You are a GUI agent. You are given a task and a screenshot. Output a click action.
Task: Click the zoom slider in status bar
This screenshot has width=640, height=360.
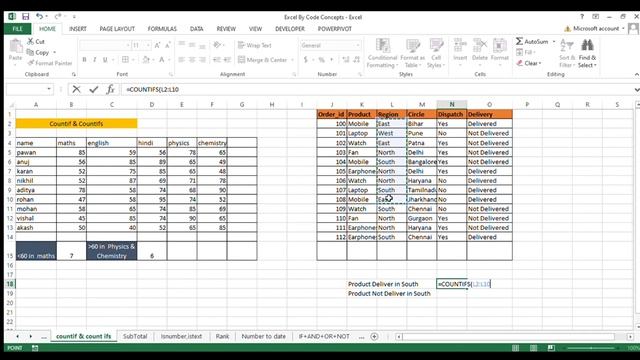(x=591, y=348)
